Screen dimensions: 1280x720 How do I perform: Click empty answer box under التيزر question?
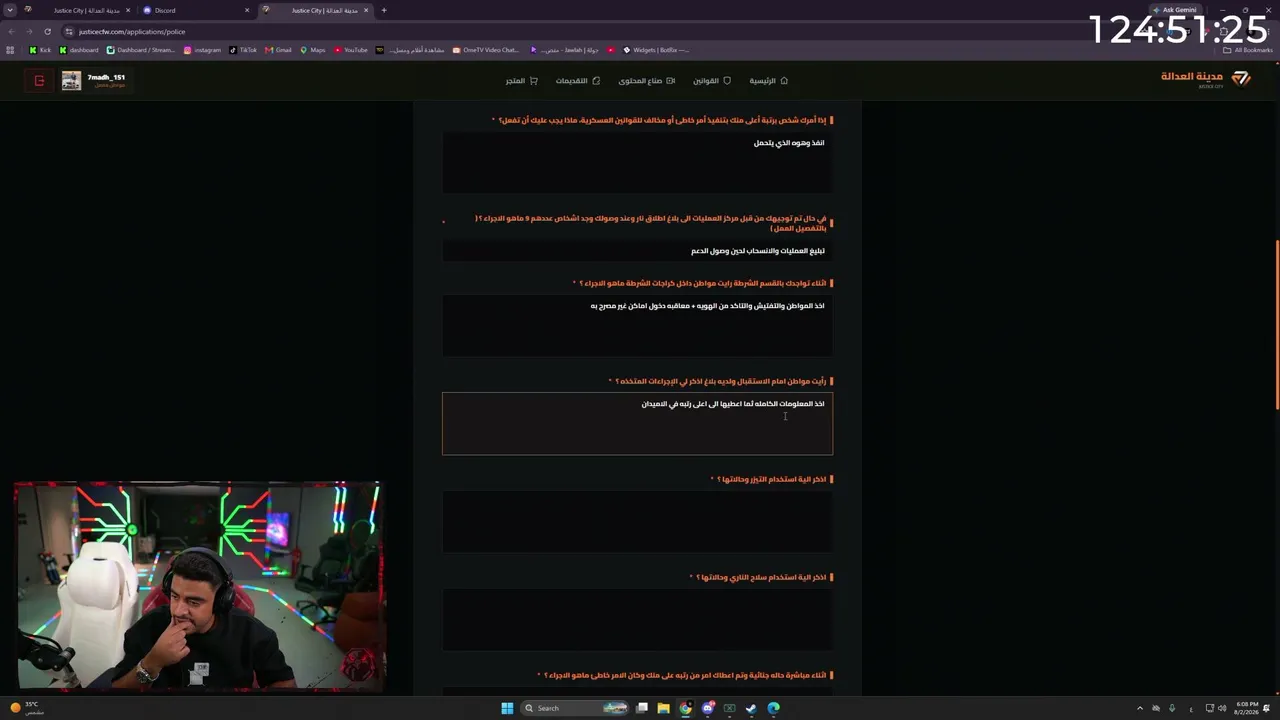tap(637, 521)
